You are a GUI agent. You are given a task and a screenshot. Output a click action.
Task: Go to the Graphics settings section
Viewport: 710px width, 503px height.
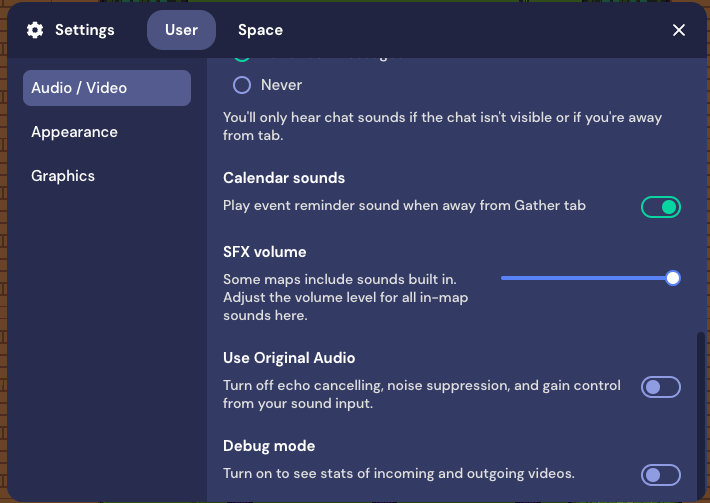[x=63, y=176]
